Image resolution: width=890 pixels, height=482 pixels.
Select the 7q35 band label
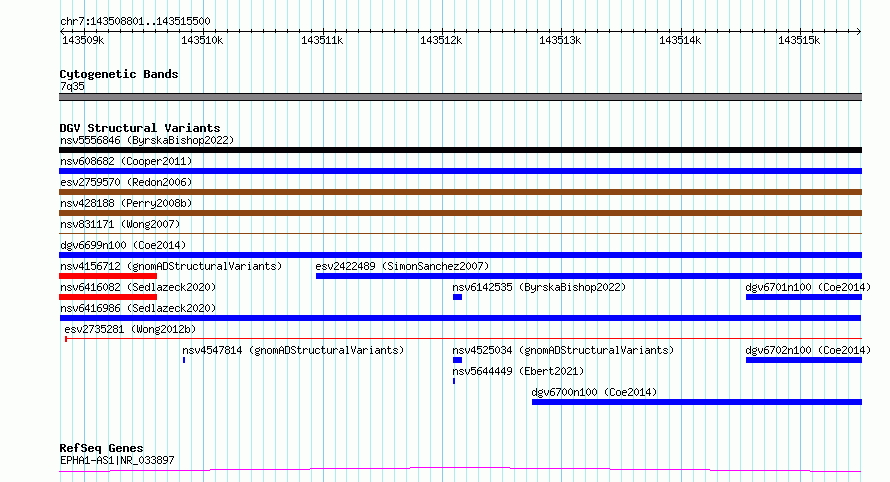click(x=72, y=86)
